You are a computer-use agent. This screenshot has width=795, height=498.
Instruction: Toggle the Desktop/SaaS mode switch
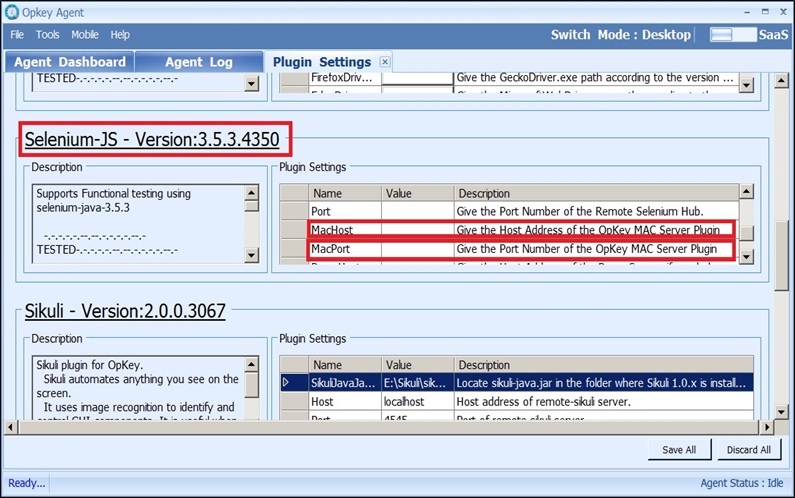[733, 34]
